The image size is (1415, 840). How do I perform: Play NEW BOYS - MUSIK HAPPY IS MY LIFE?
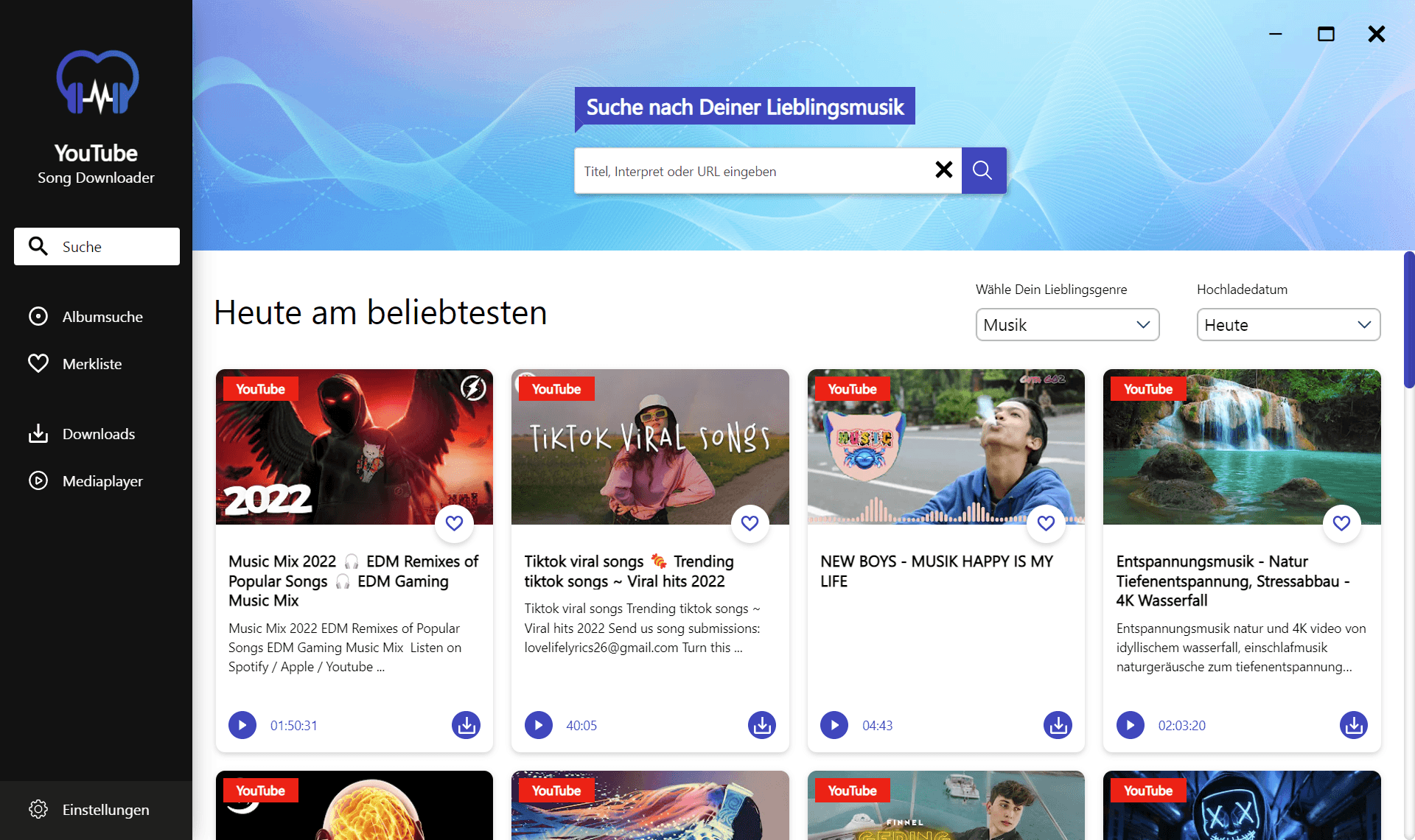pos(834,725)
